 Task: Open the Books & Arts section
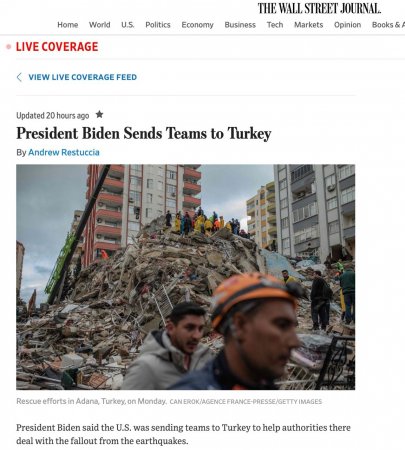[388, 25]
